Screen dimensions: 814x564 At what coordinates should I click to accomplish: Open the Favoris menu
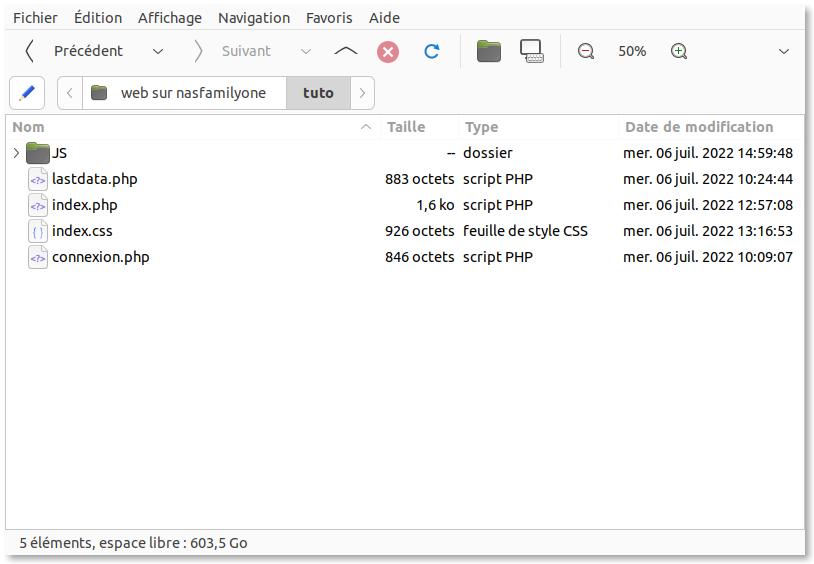coord(329,18)
